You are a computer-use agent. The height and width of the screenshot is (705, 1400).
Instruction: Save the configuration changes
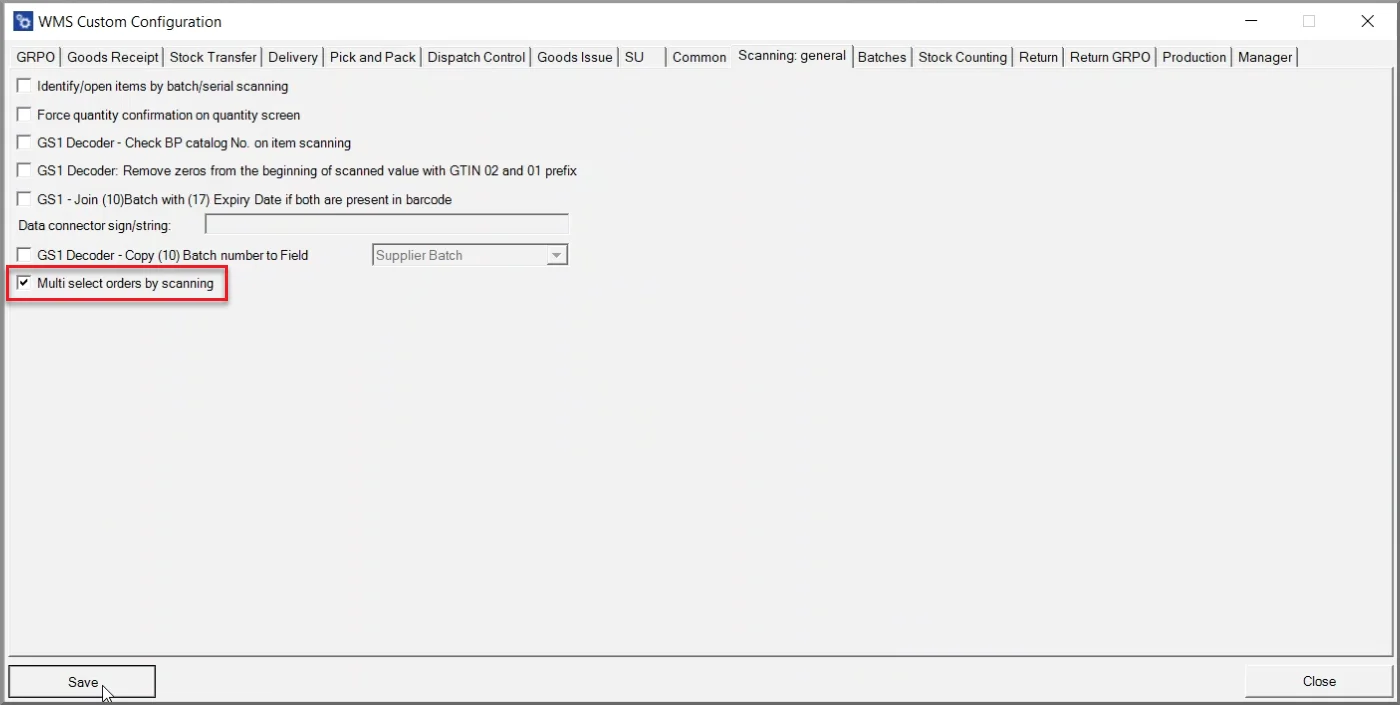pyautogui.click(x=82, y=682)
